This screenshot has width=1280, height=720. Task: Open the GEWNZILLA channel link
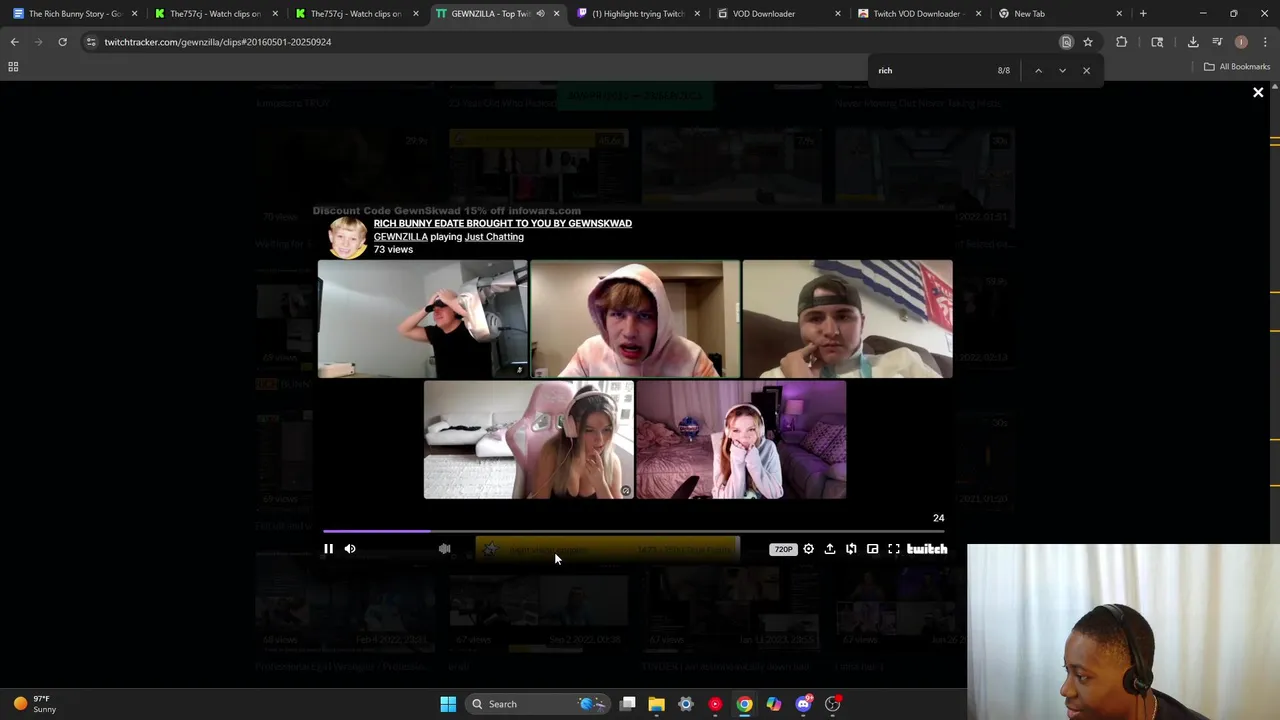pyautogui.click(x=400, y=237)
